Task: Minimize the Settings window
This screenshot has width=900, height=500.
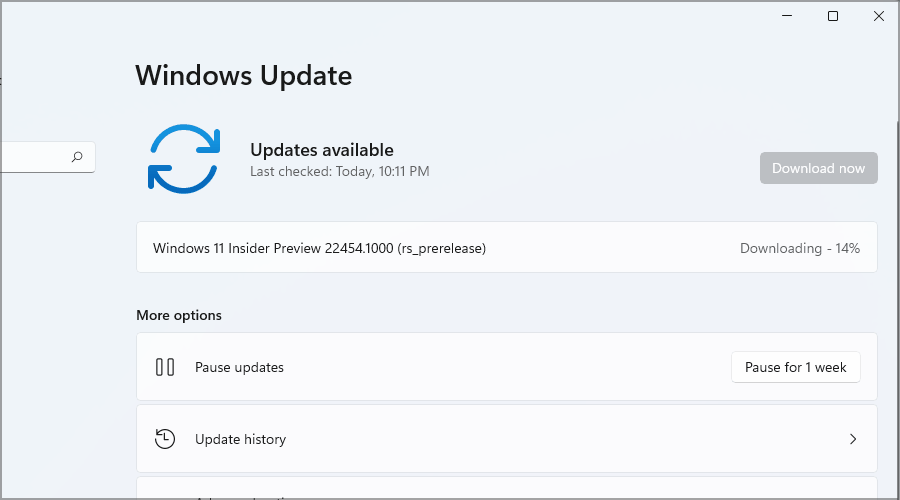Action: [787, 16]
